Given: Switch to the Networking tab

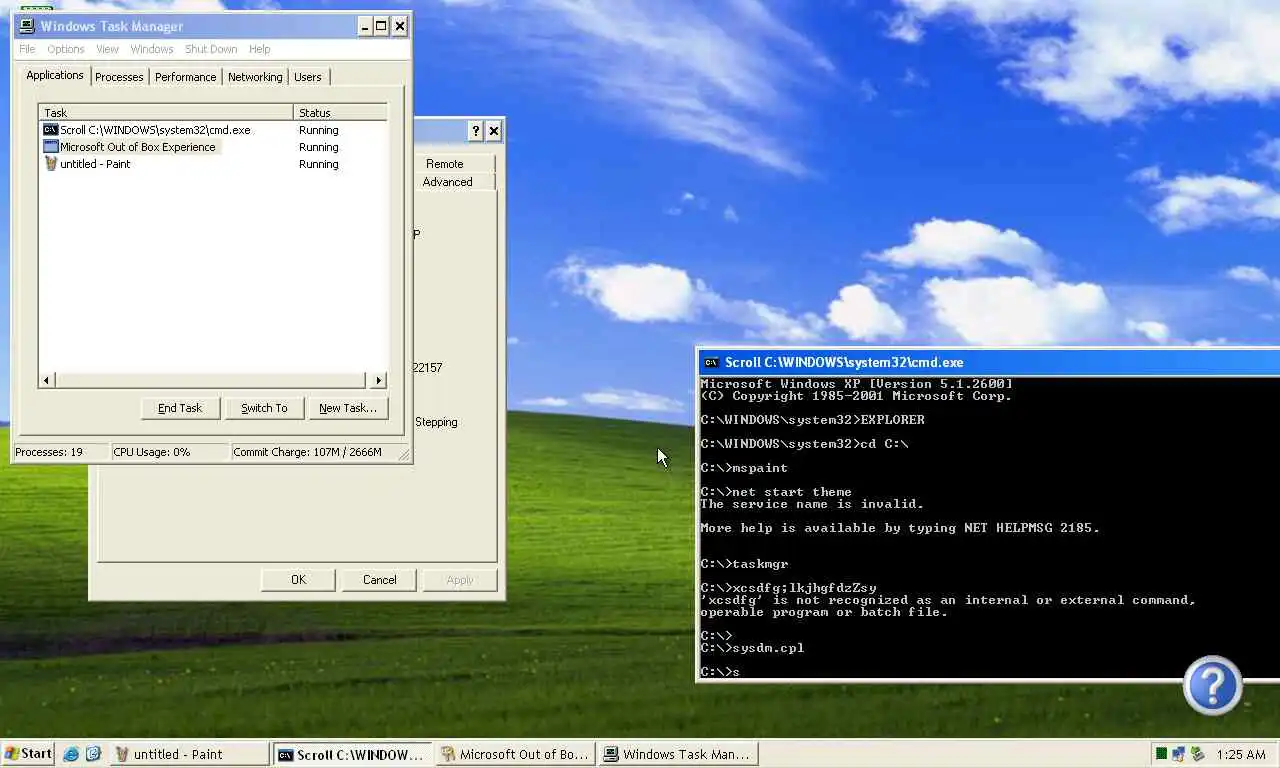Looking at the screenshot, I should 255,77.
